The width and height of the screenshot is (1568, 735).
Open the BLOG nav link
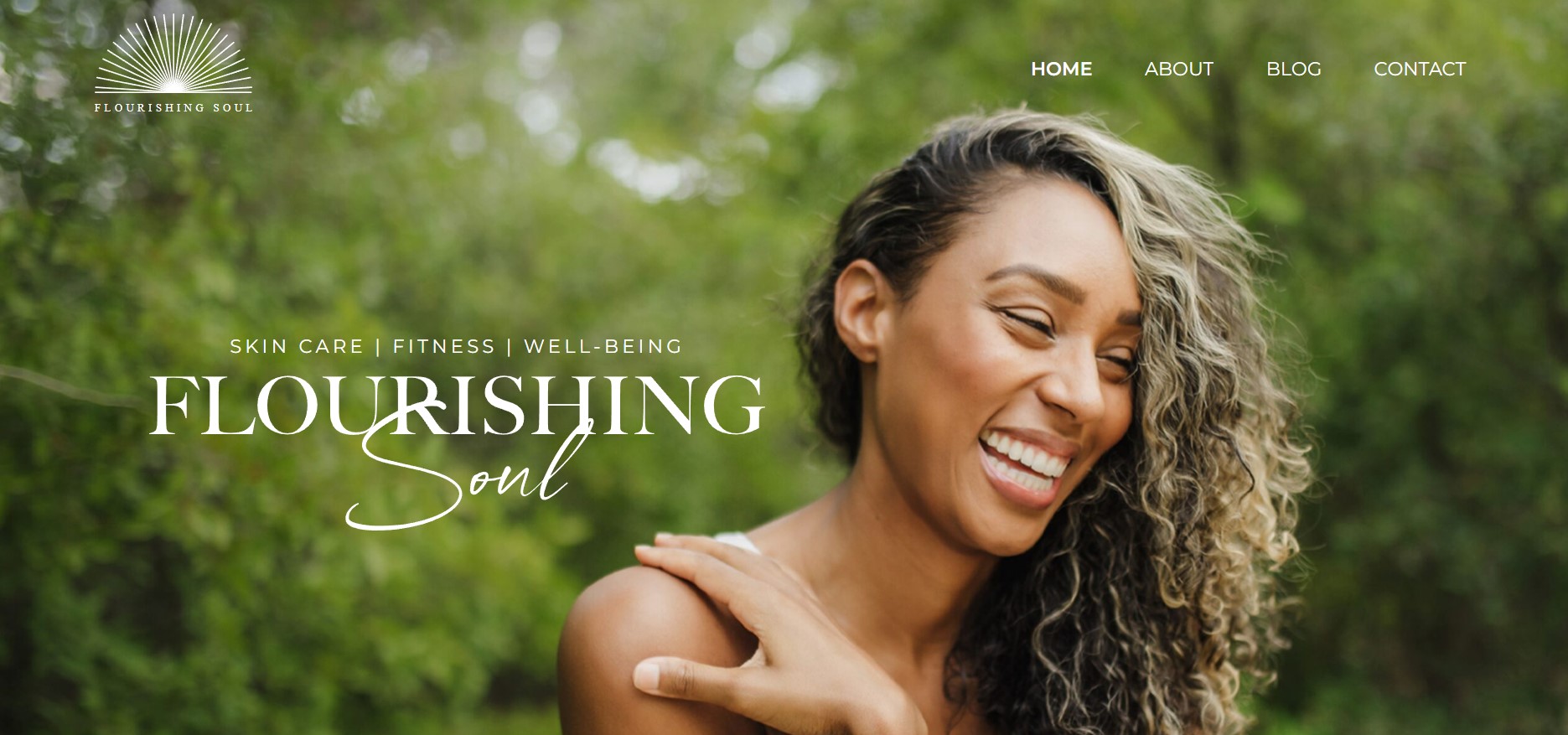coord(1293,69)
